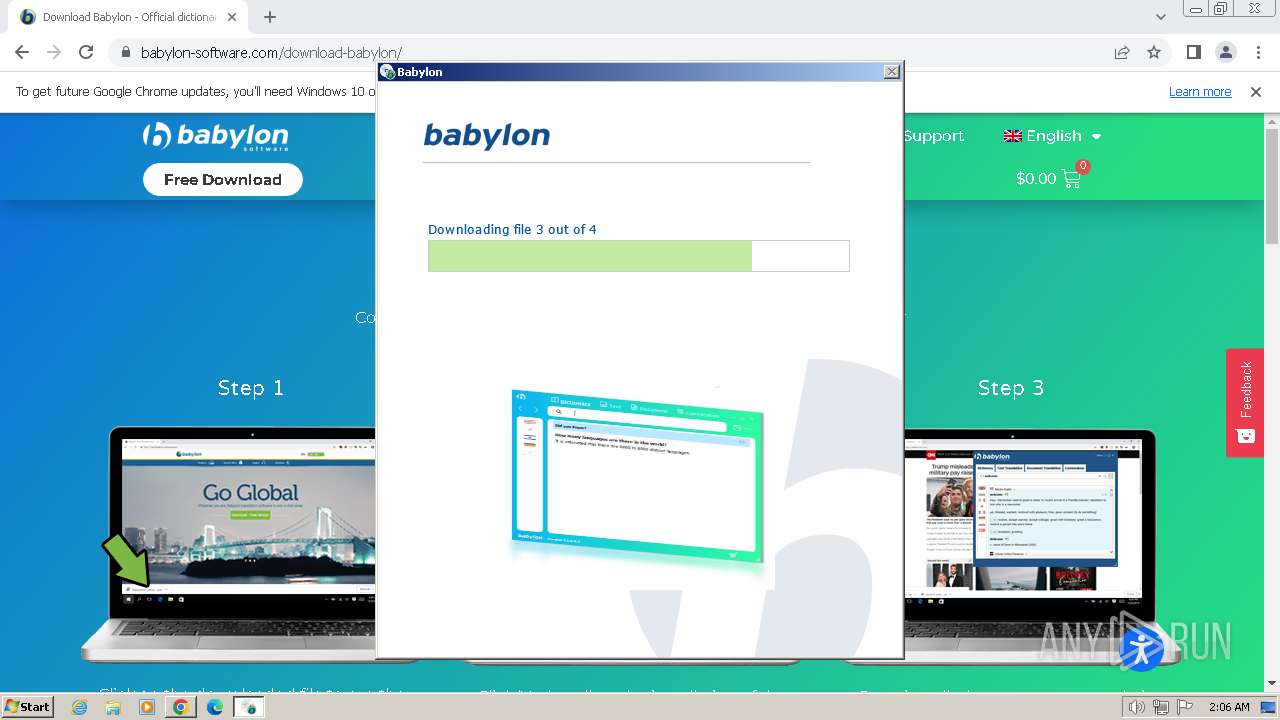Click the share page icon in address bar
Image resolution: width=1280 pixels, height=720 pixels.
(1122, 52)
